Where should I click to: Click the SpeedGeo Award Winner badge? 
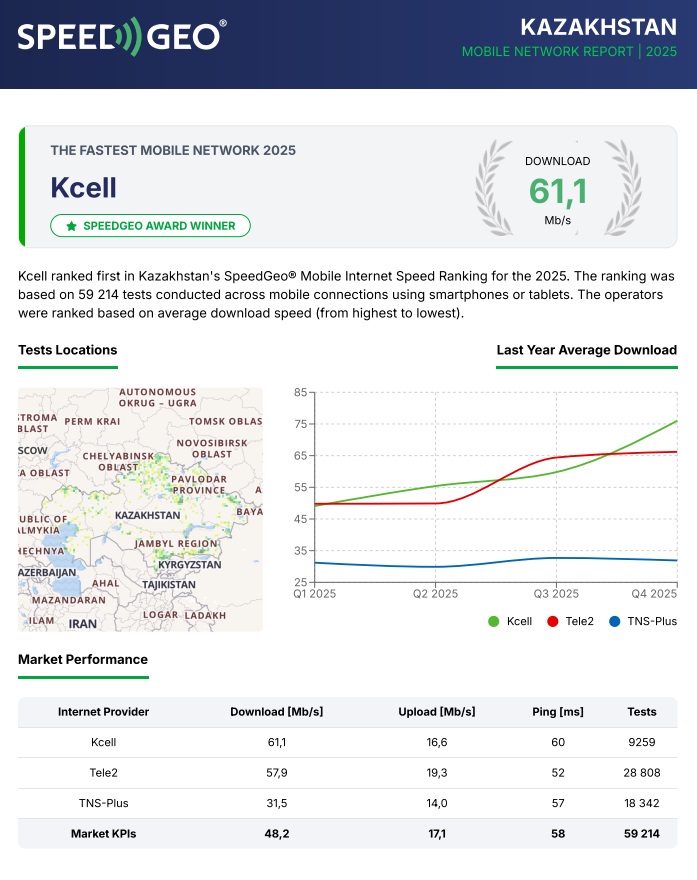point(150,226)
